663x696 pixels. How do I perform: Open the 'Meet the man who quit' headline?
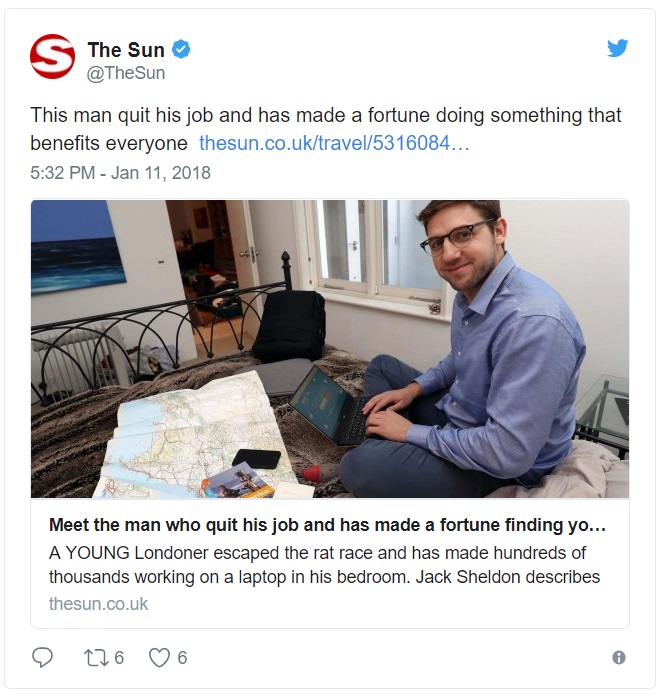pyautogui.click(x=328, y=525)
